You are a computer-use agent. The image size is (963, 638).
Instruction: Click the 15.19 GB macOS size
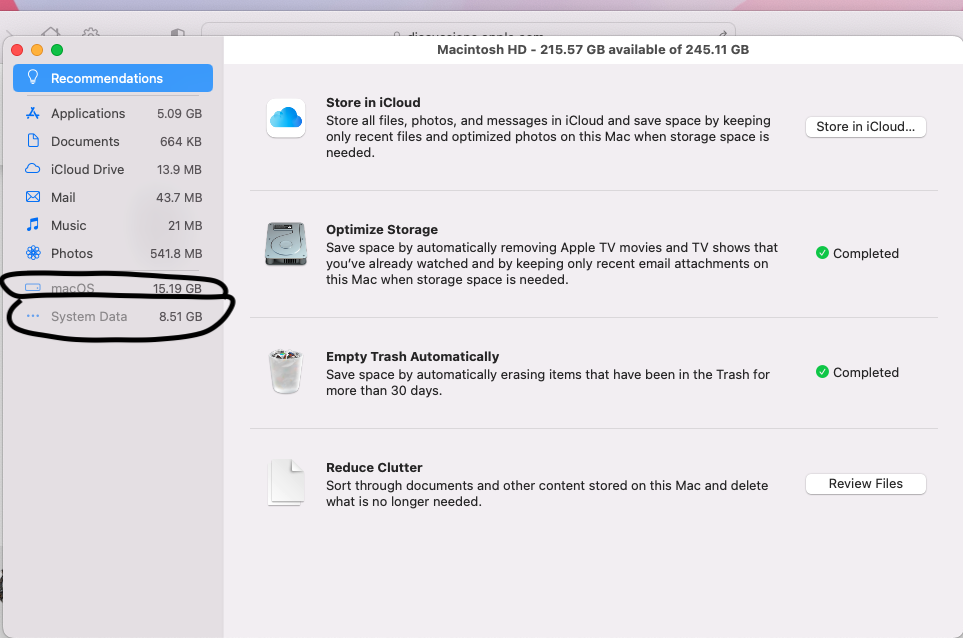[x=177, y=288]
